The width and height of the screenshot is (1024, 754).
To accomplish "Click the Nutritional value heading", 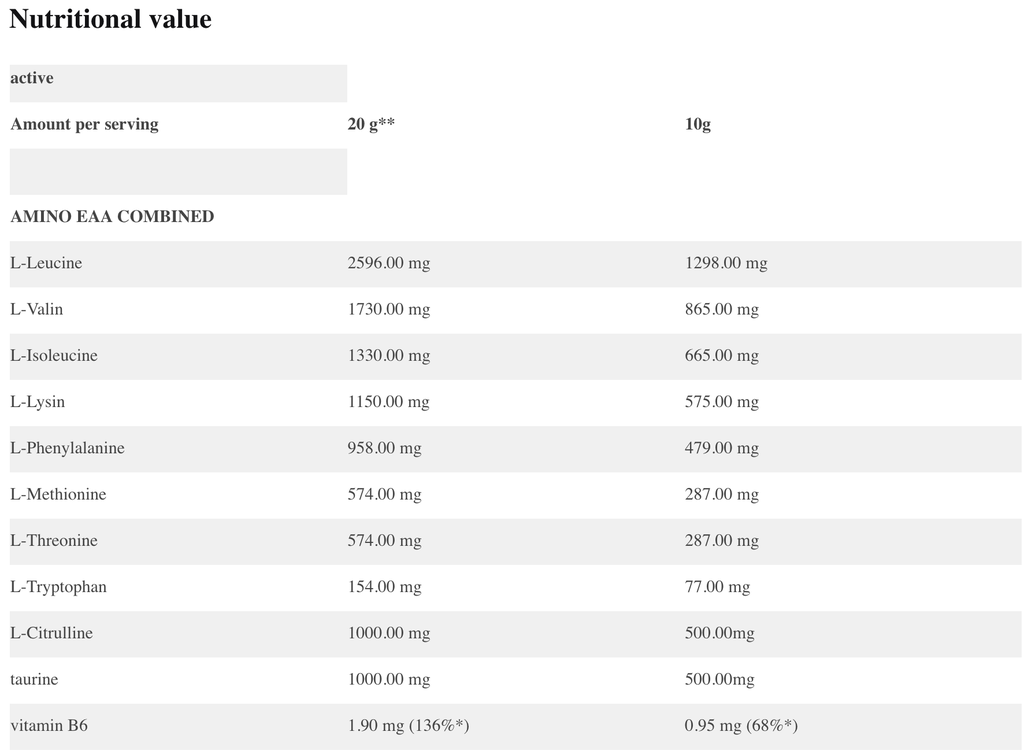I will (x=111, y=19).
